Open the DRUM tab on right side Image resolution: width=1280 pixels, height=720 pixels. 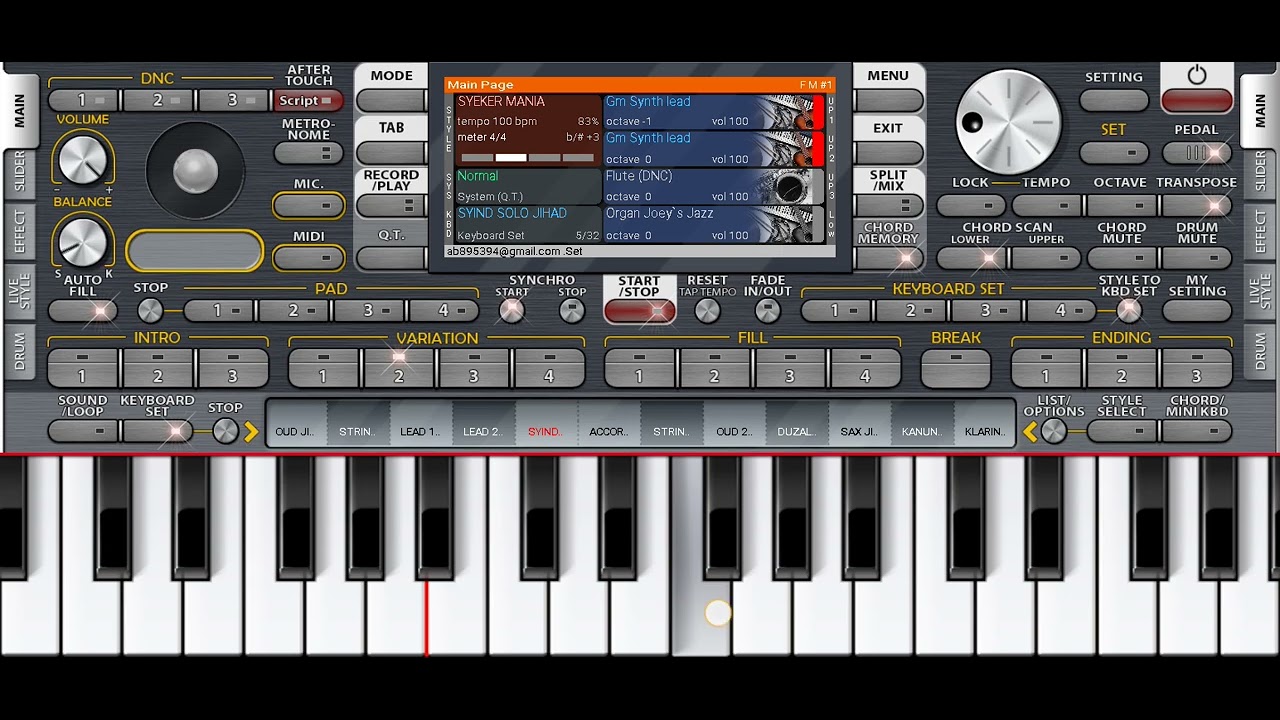click(x=1260, y=352)
